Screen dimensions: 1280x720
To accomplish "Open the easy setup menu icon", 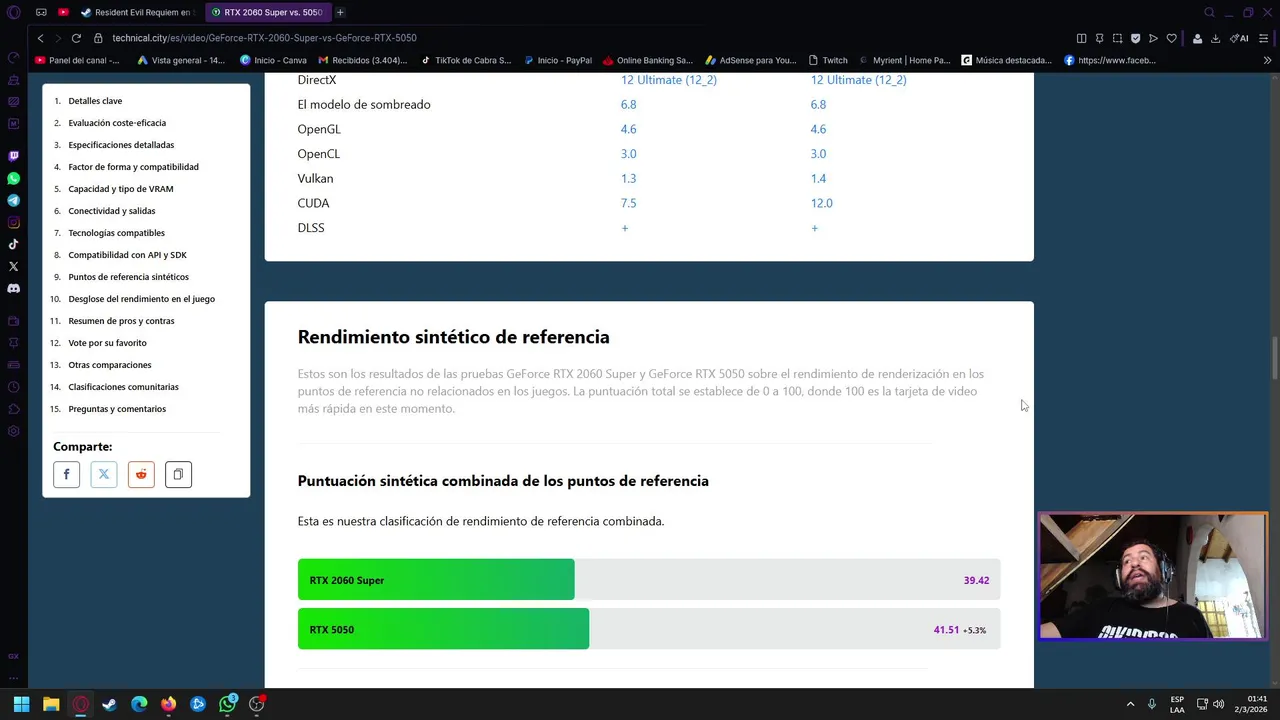I will (1266, 38).
